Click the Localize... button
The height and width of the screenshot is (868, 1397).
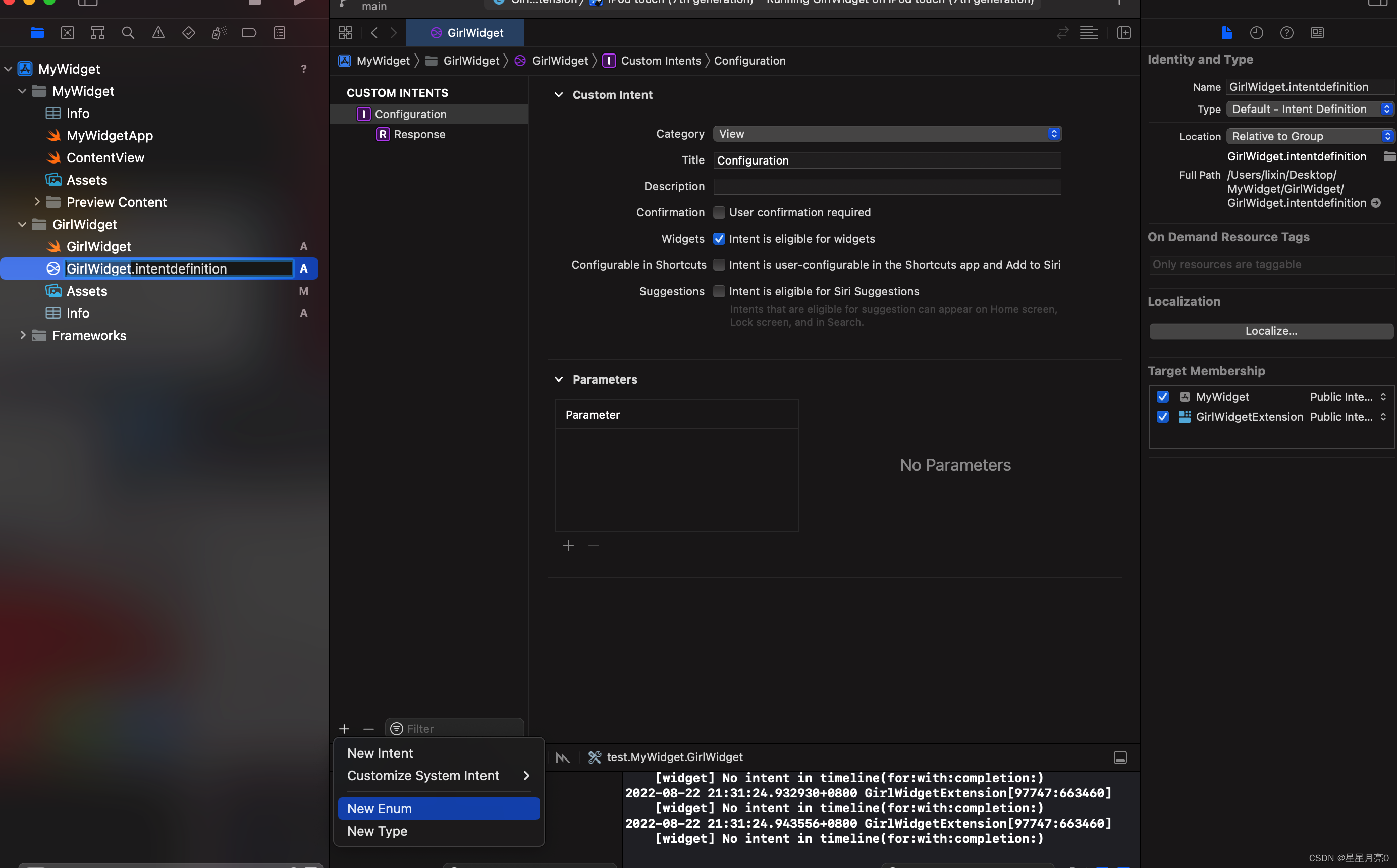(1271, 331)
